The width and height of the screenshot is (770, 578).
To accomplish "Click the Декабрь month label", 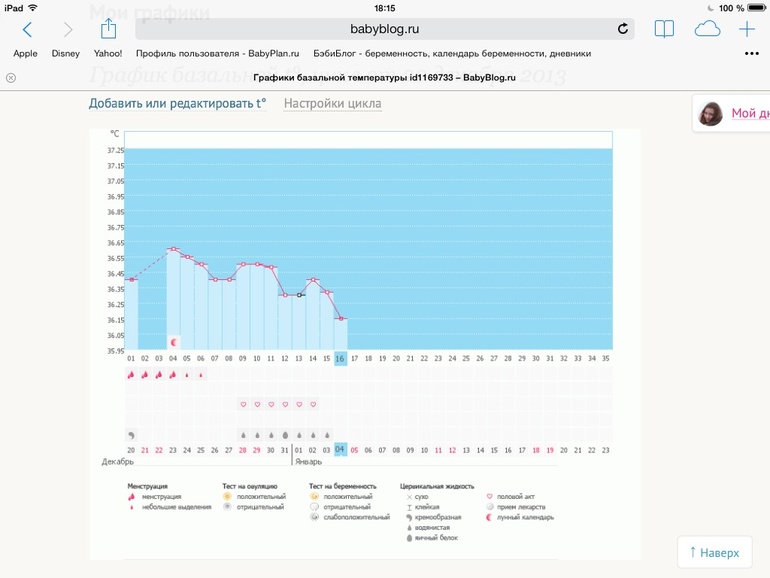I will coord(118,462).
